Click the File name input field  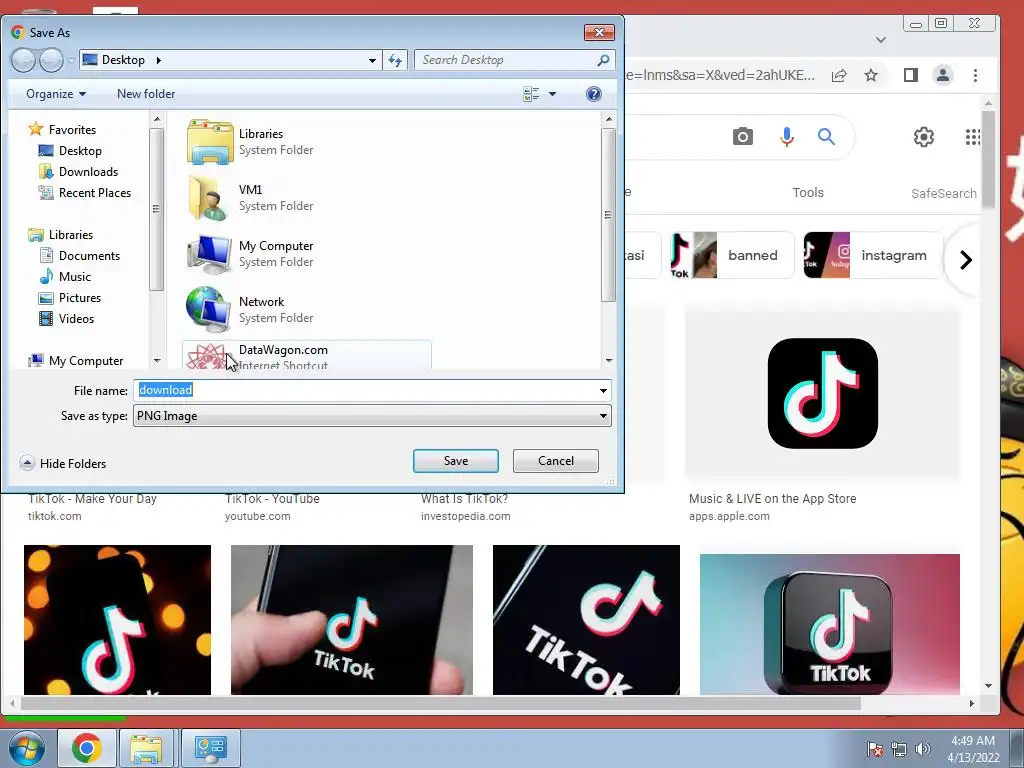(372, 391)
